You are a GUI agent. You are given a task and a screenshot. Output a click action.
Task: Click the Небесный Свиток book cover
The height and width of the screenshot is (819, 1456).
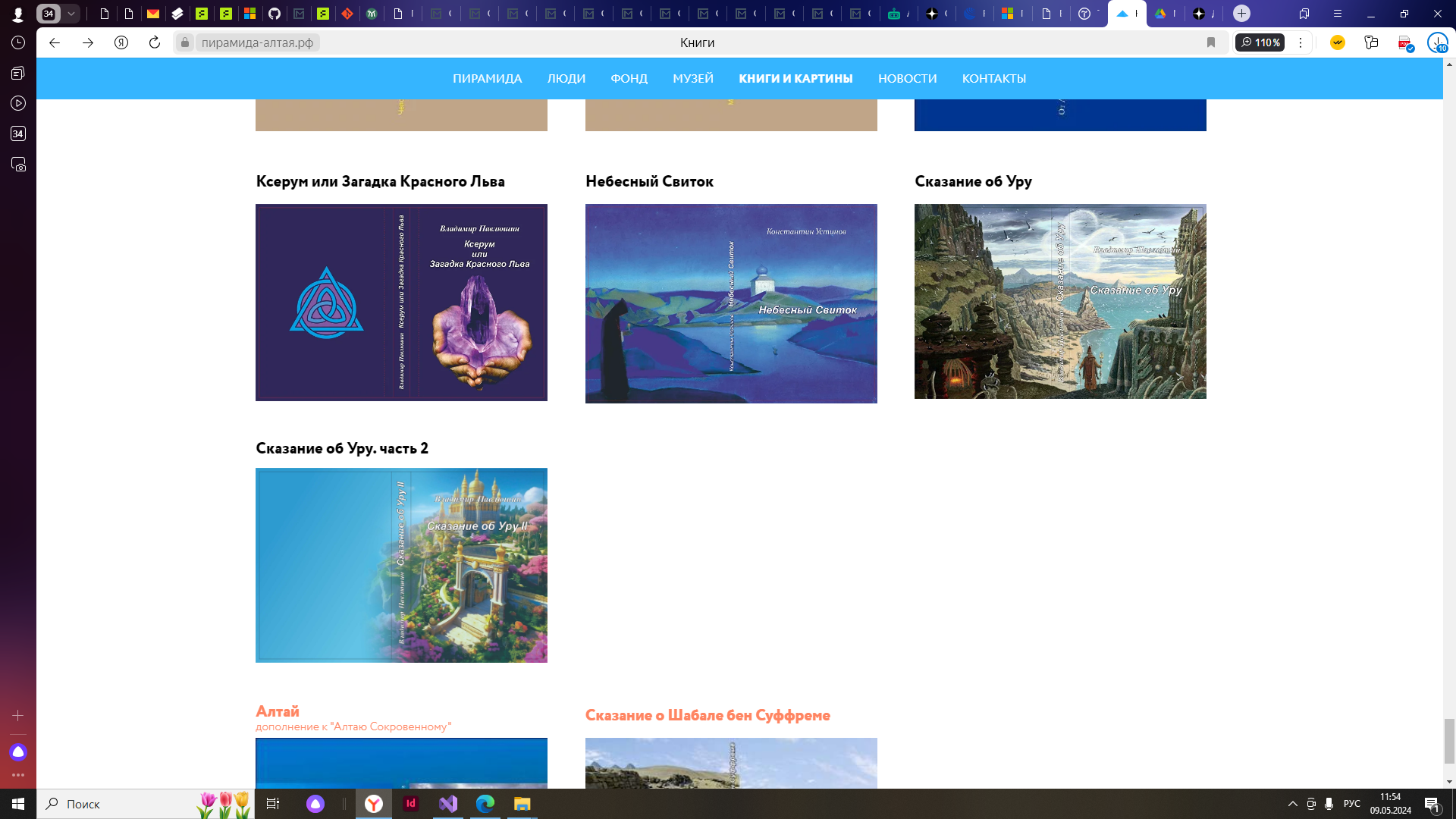pos(730,303)
